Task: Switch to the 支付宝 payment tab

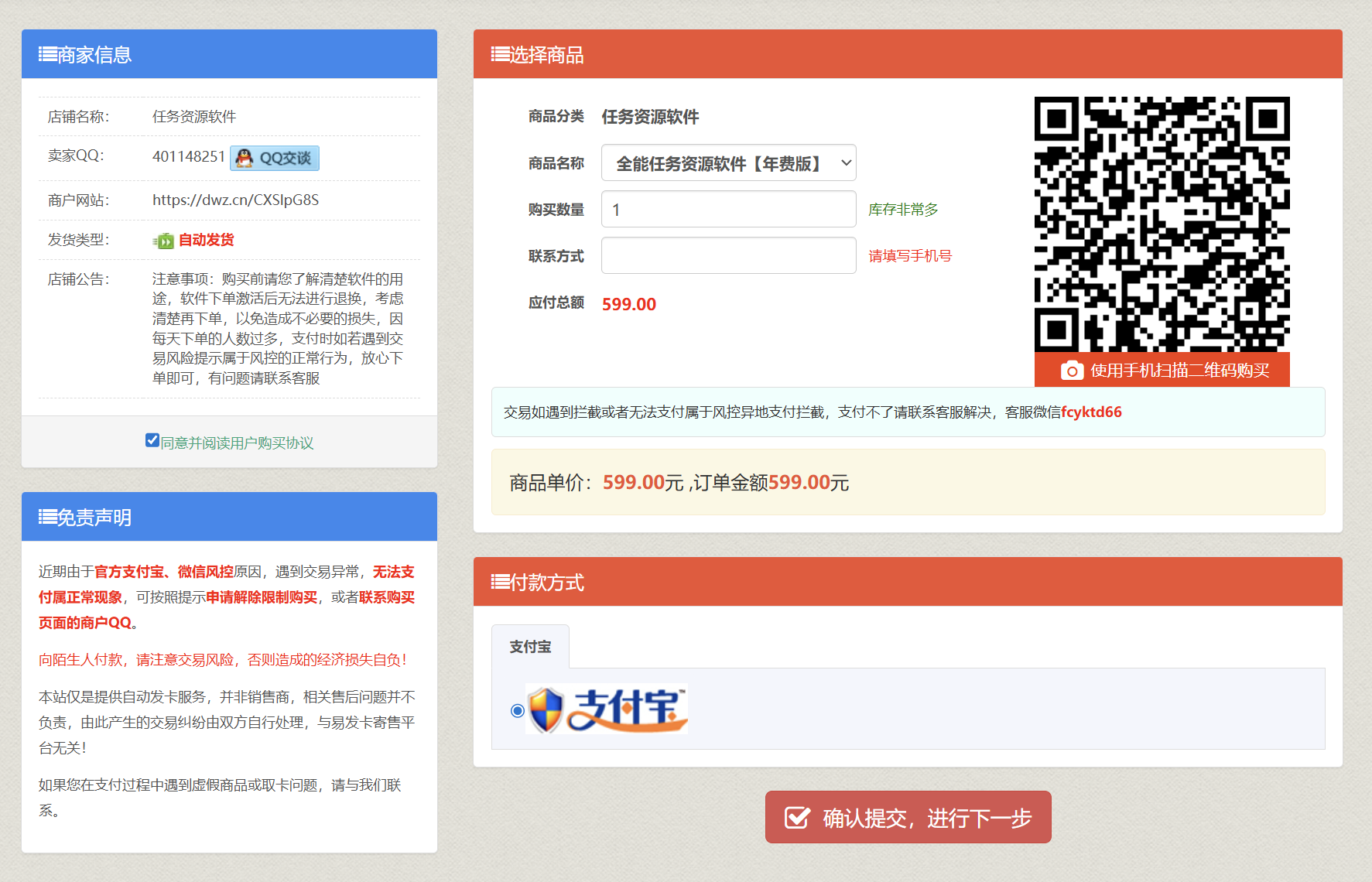Action: (x=530, y=647)
